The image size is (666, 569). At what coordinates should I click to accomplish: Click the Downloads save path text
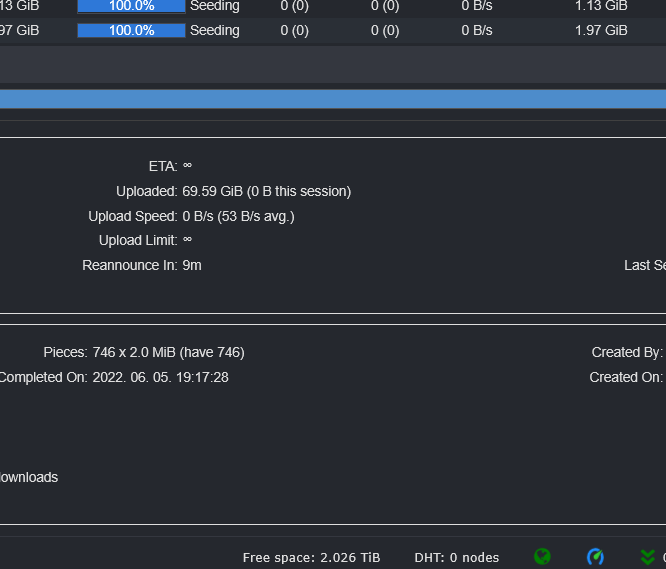click(x=28, y=477)
